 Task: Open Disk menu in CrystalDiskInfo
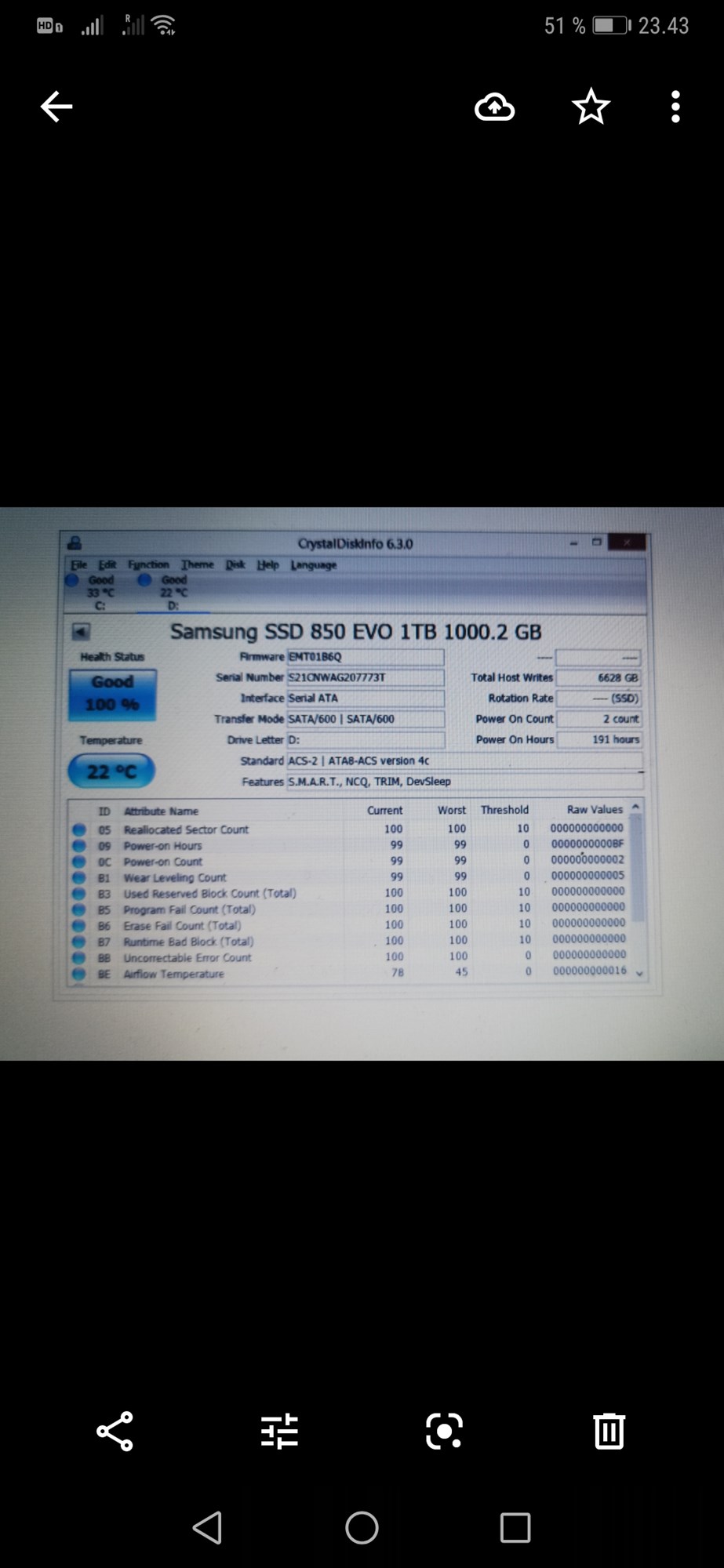(235, 564)
